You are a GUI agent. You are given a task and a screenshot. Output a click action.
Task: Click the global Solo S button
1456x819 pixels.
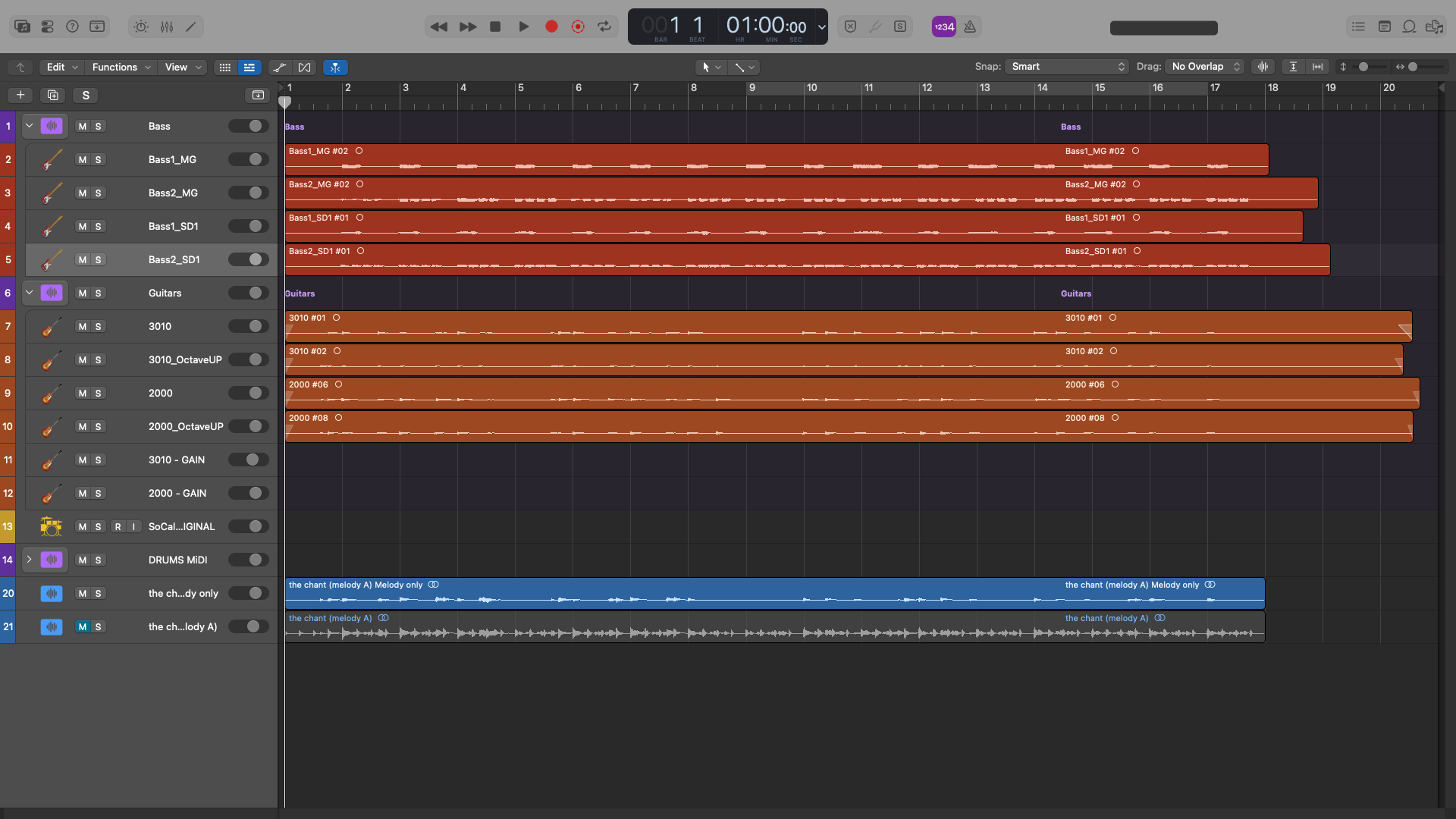click(86, 96)
